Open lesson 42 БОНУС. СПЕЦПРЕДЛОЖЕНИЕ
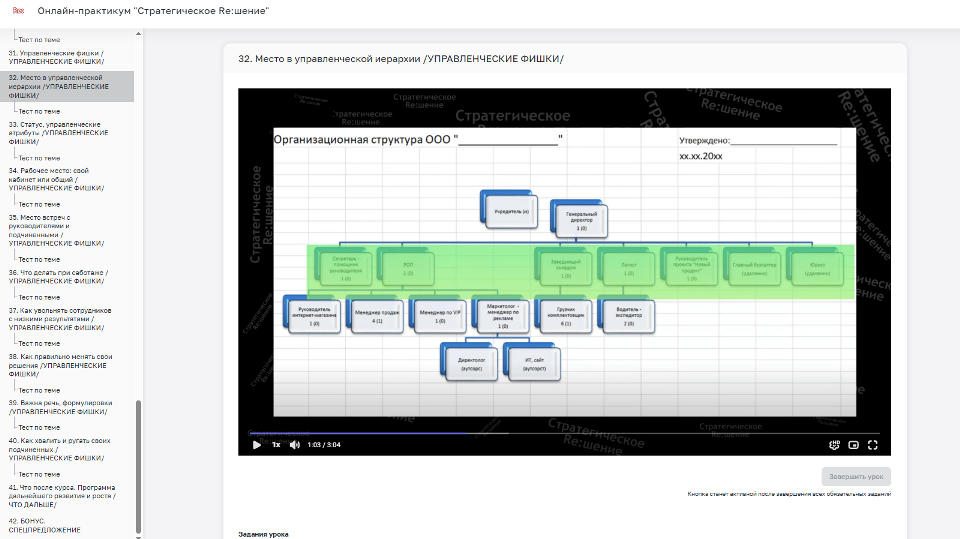960x539 pixels. pyautogui.click(x=45, y=525)
